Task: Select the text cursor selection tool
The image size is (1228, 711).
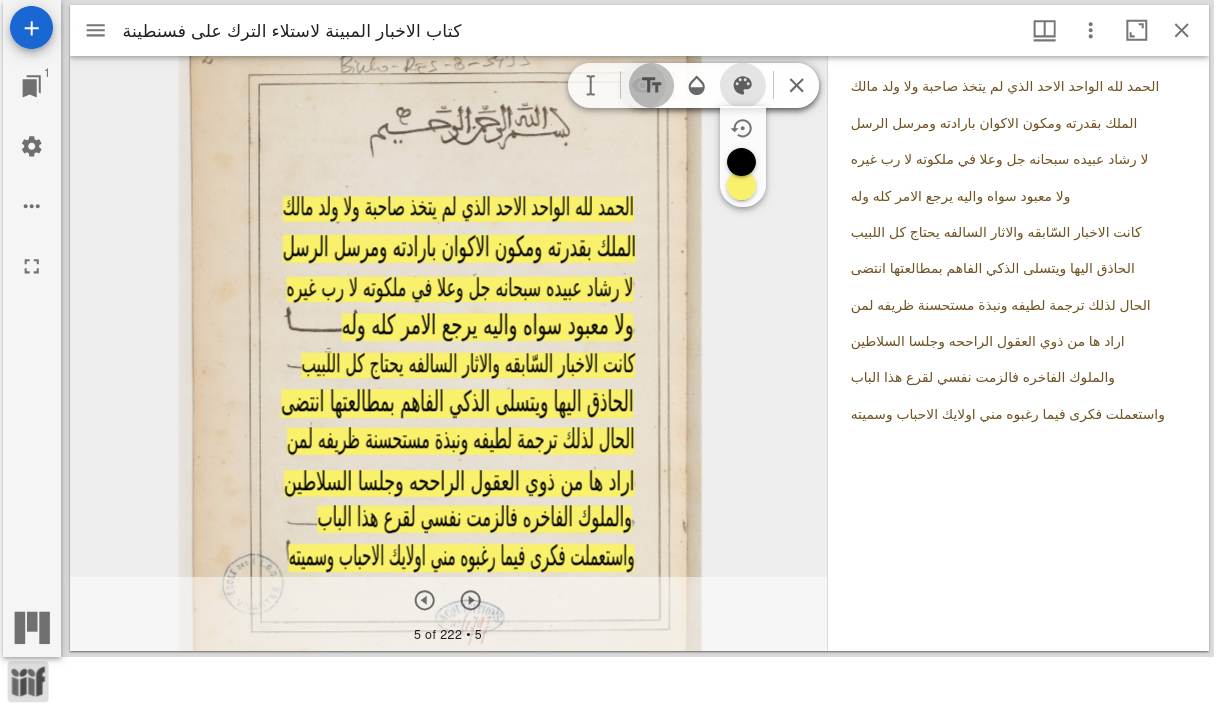Action: pos(591,86)
